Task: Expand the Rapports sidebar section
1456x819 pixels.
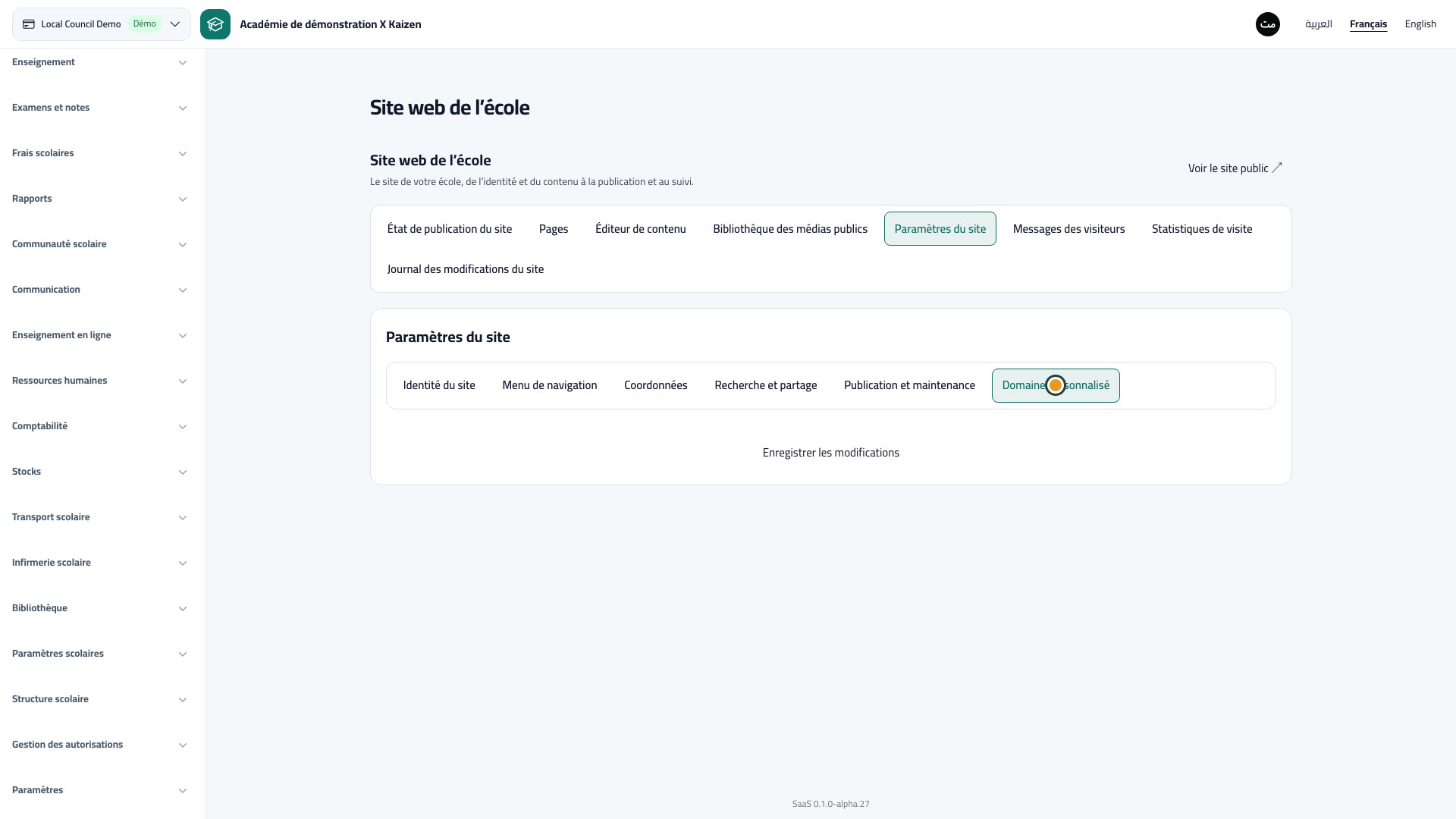Action: [x=99, y=199]
